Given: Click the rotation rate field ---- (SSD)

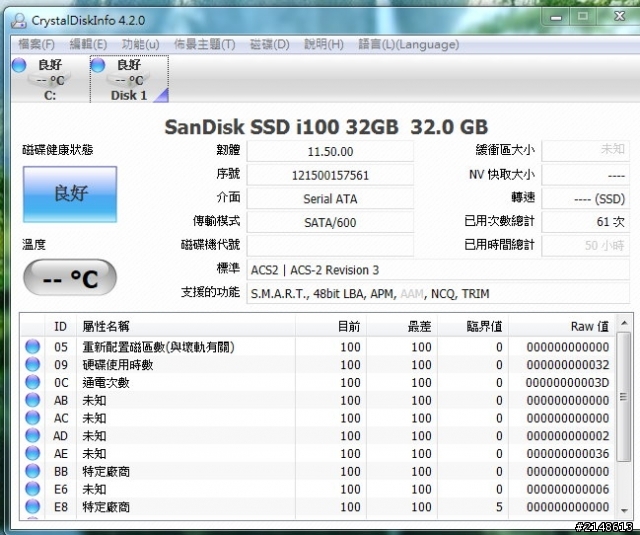Looking at the screenshot, I should click(585, 199).
